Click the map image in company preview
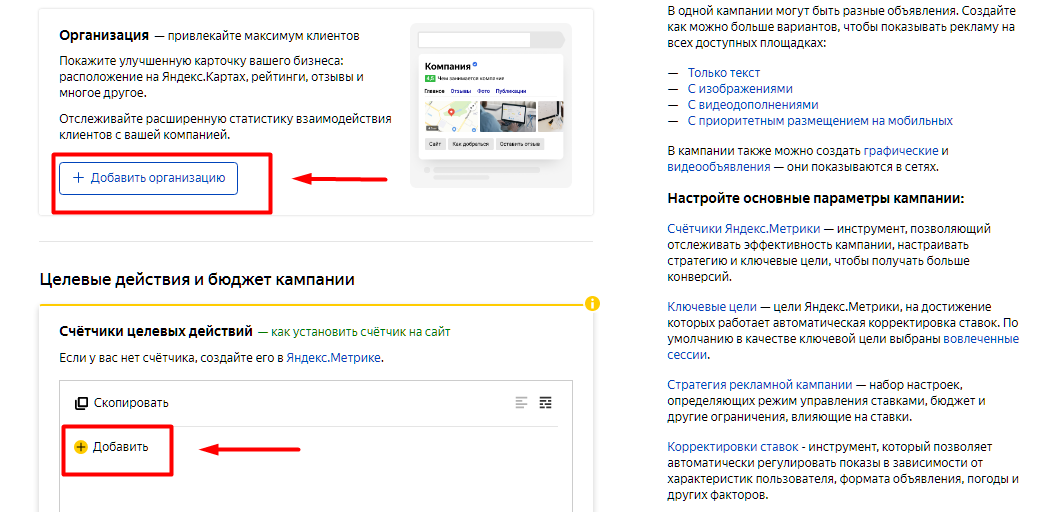The width and height of the screenshot is (1051, 512). [x=451, y=117]
